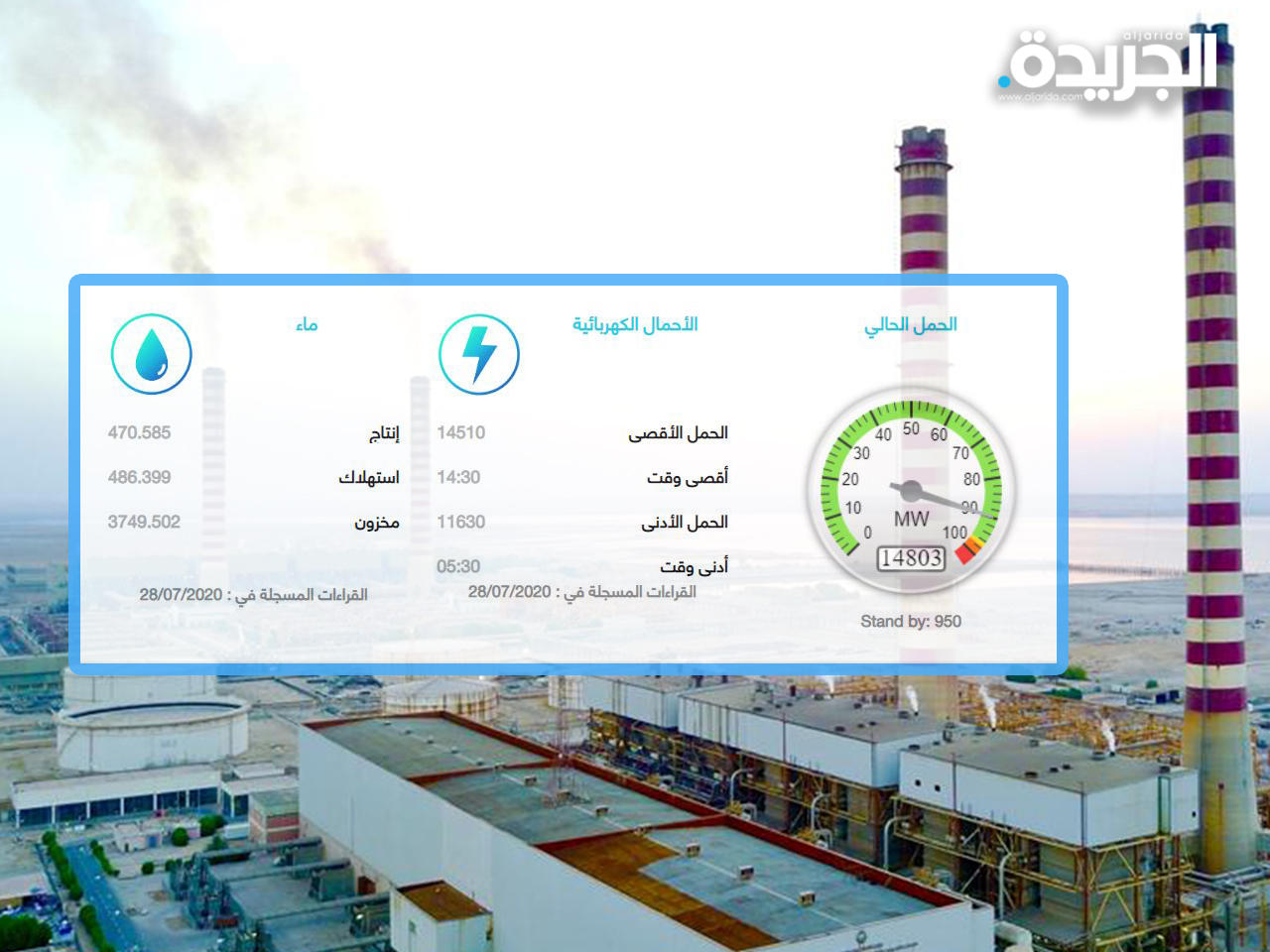Click the الحمل الأقصى label
The image size is (1270, 952).
[x=678, y=433]
